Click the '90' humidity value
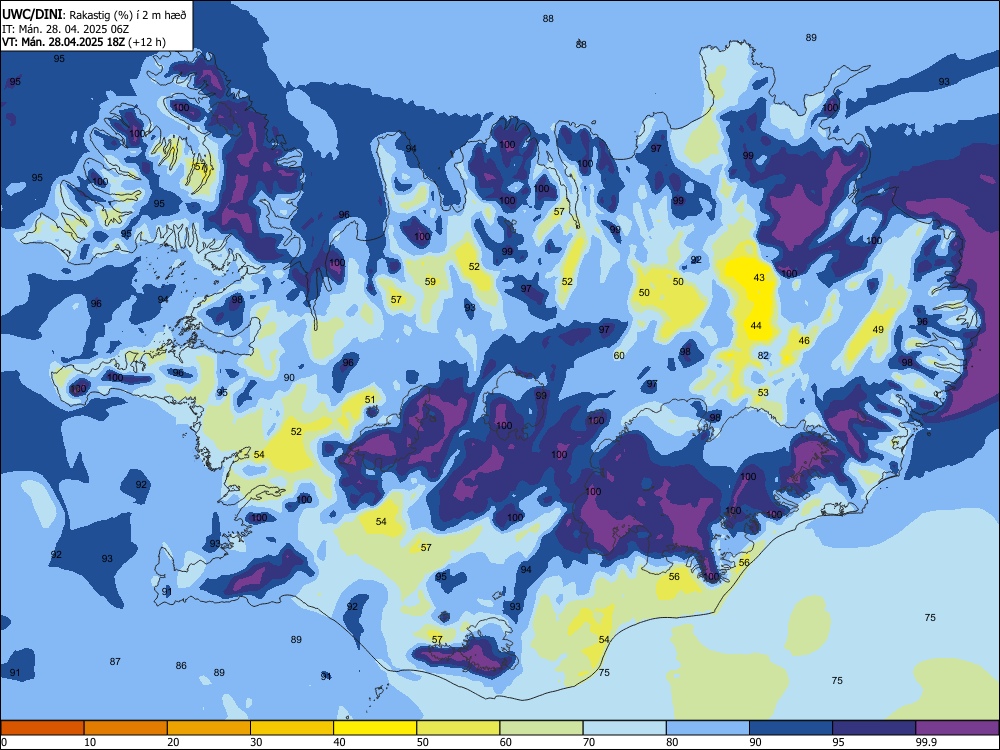1000x750 pixels. click(x=289, y=378)
